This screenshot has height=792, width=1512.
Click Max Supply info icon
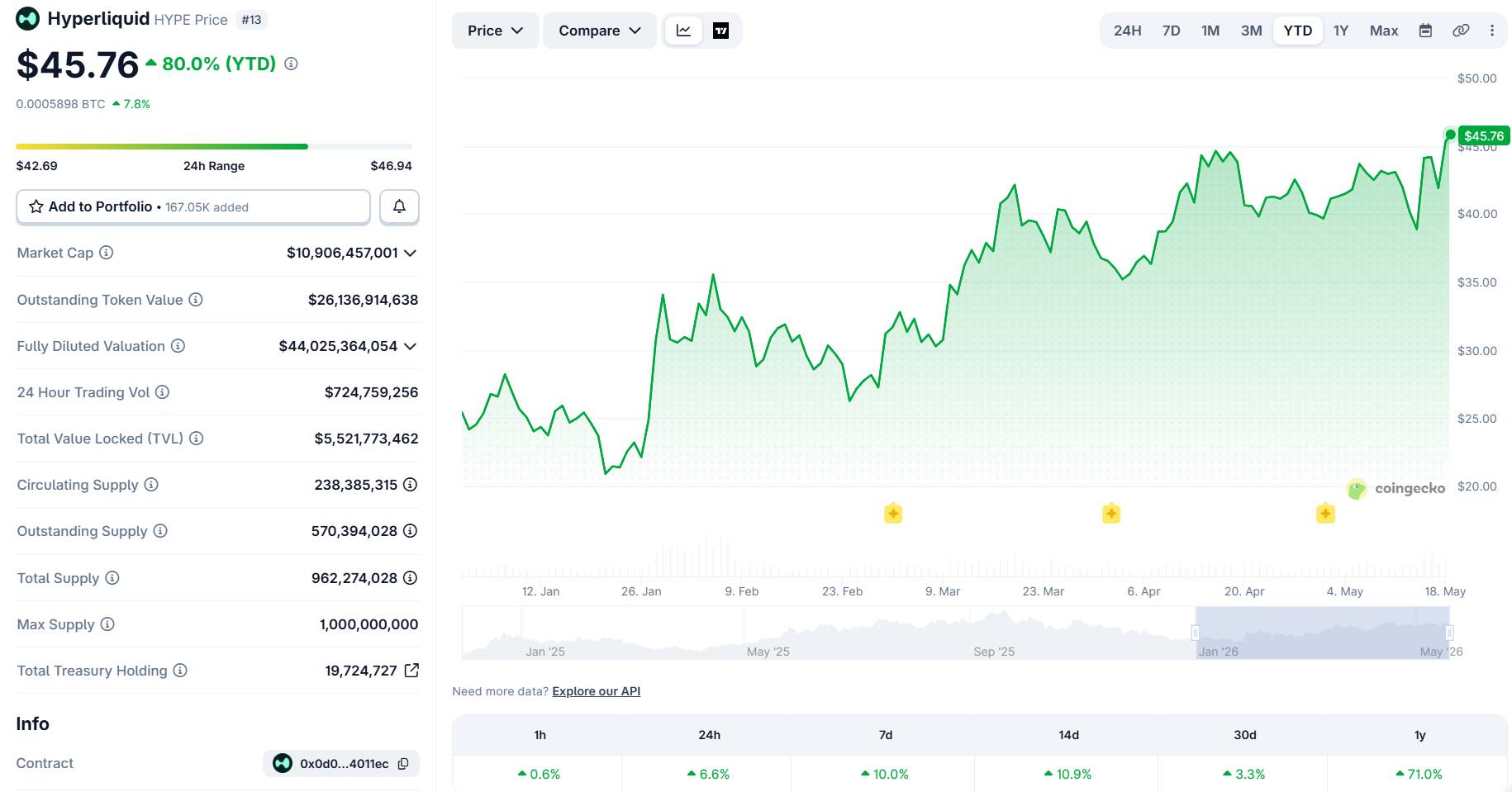click(x=107, y=624)
